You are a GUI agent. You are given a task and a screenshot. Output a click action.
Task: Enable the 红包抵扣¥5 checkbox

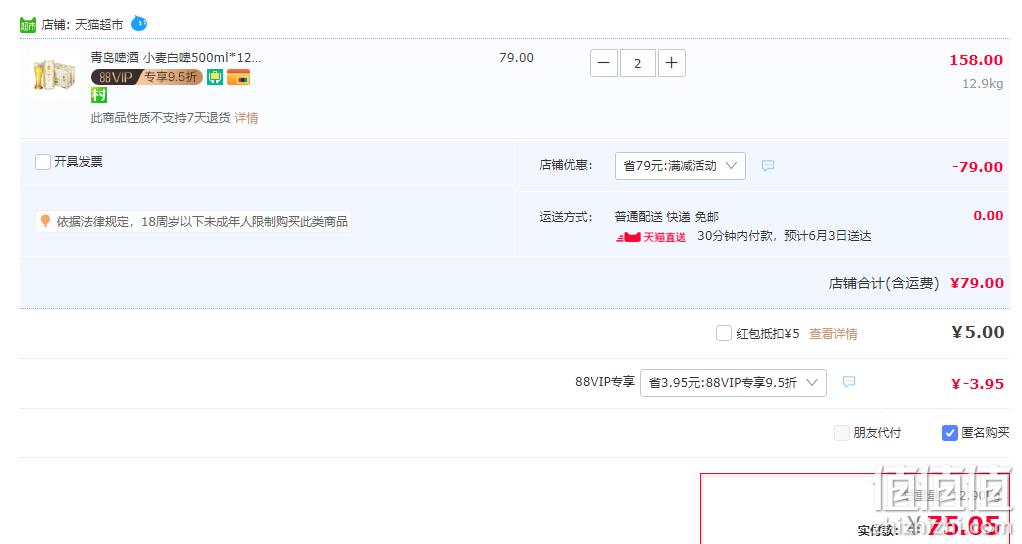pos(723,333)
